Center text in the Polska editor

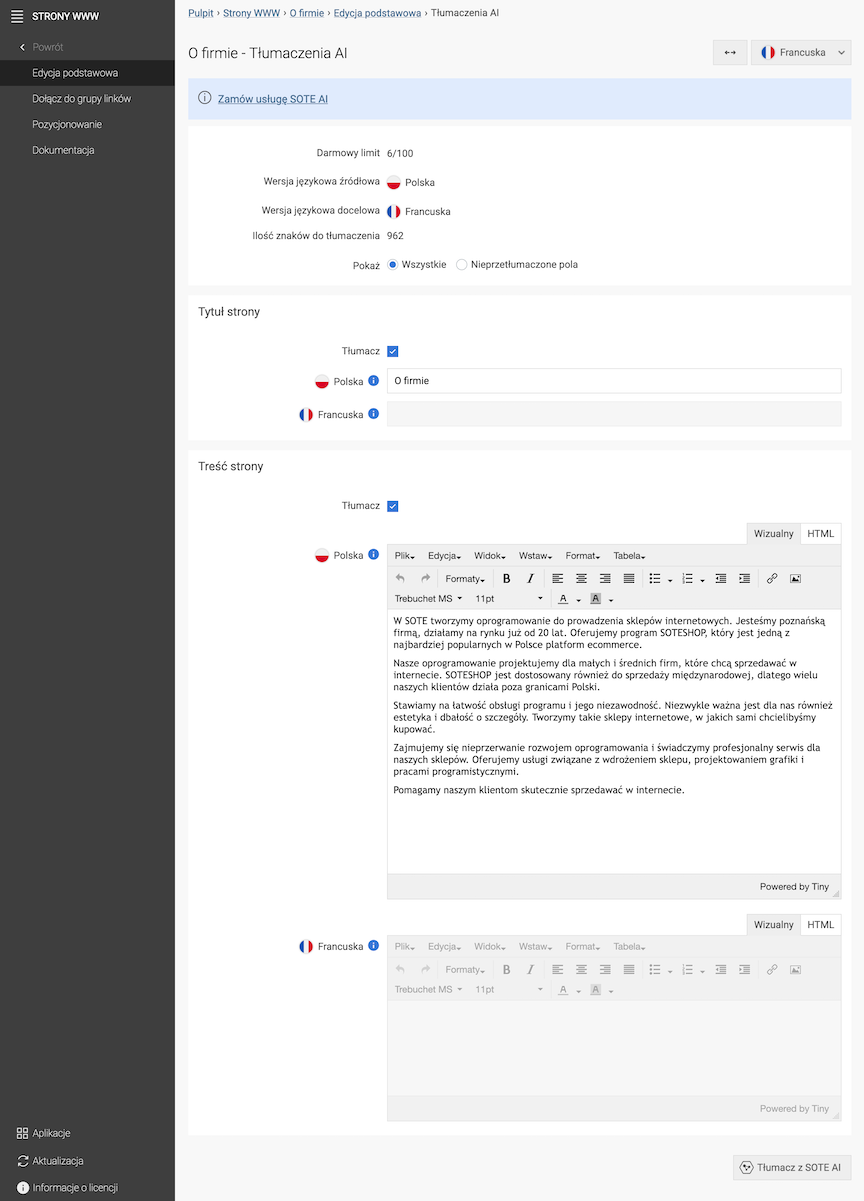pyautogui.click(x=581, y=578)
